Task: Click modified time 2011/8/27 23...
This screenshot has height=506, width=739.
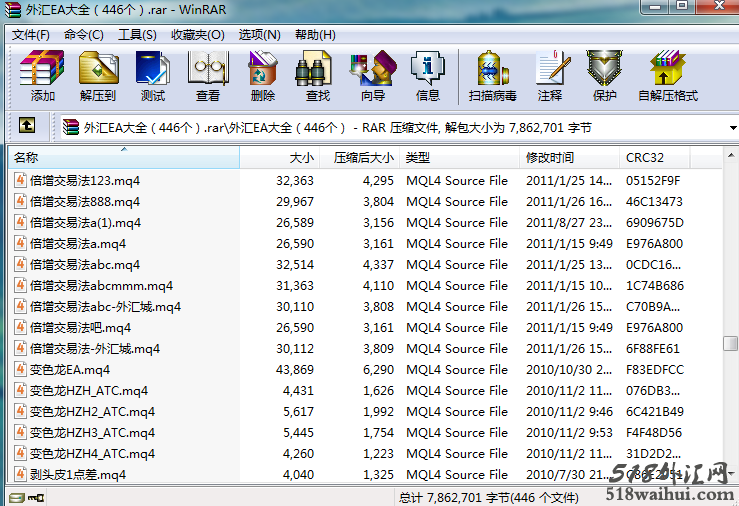Action: [x=569, y=223]
